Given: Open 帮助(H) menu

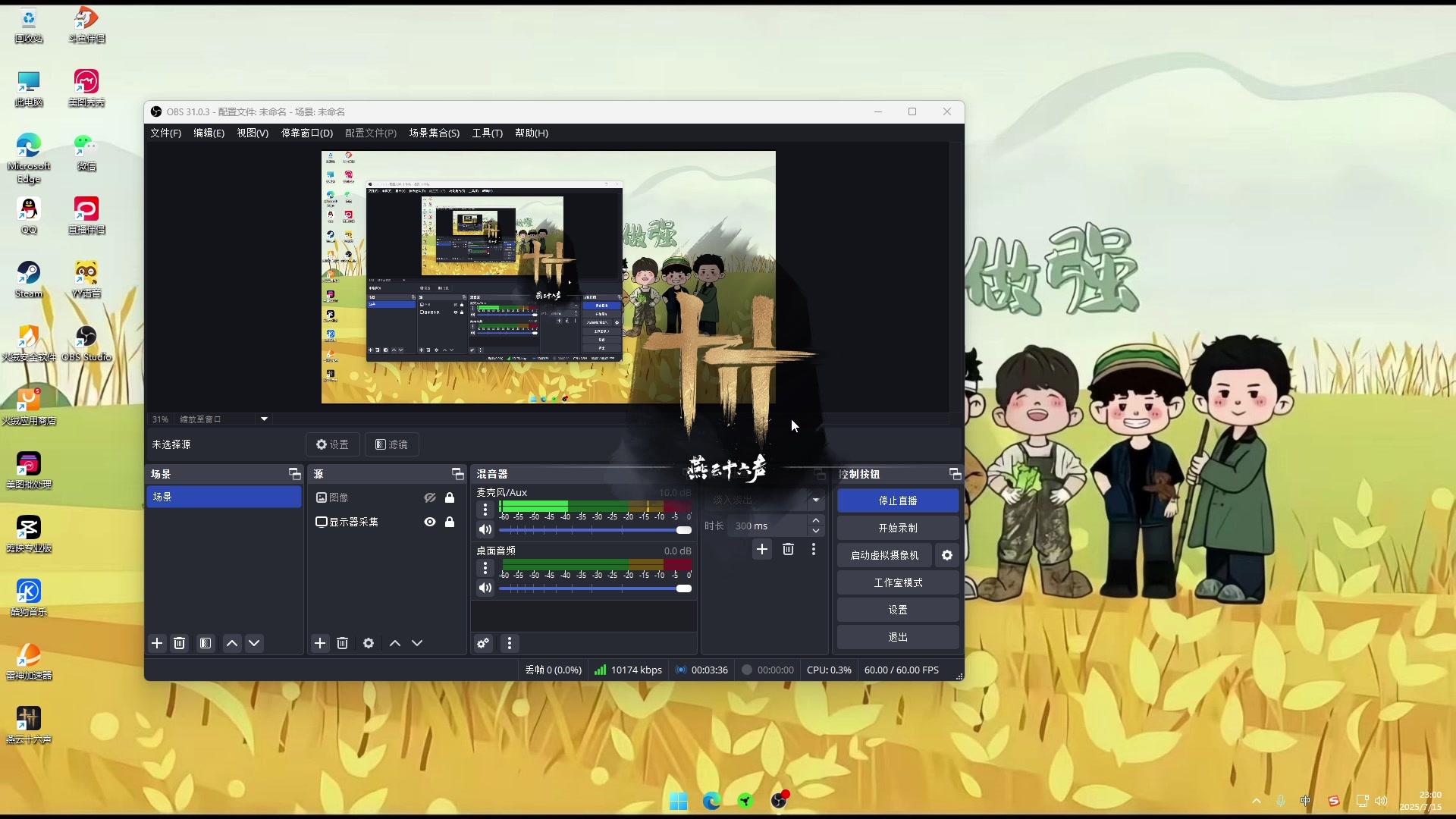Looking at the screenshot, I should point(532,133).
